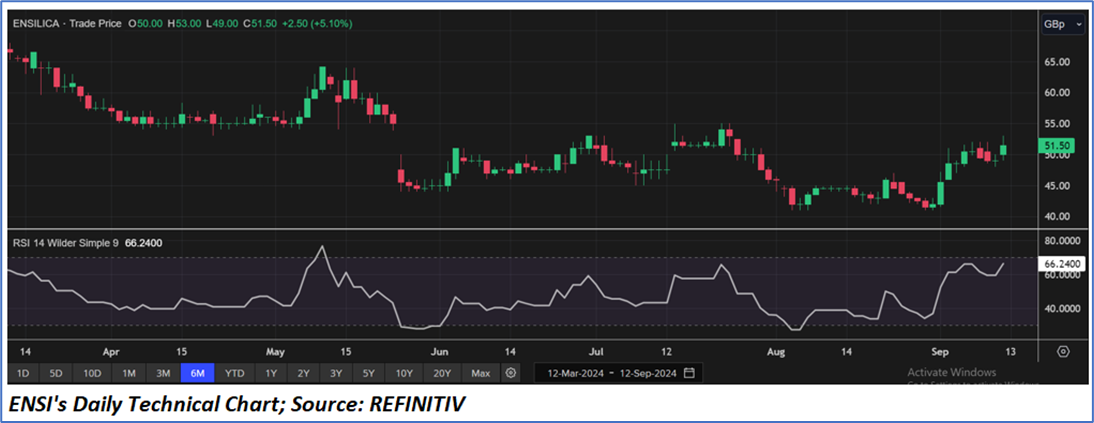Open the GBp currency dropdown
Viewport: 1094px width, 423px height.
1063,24
